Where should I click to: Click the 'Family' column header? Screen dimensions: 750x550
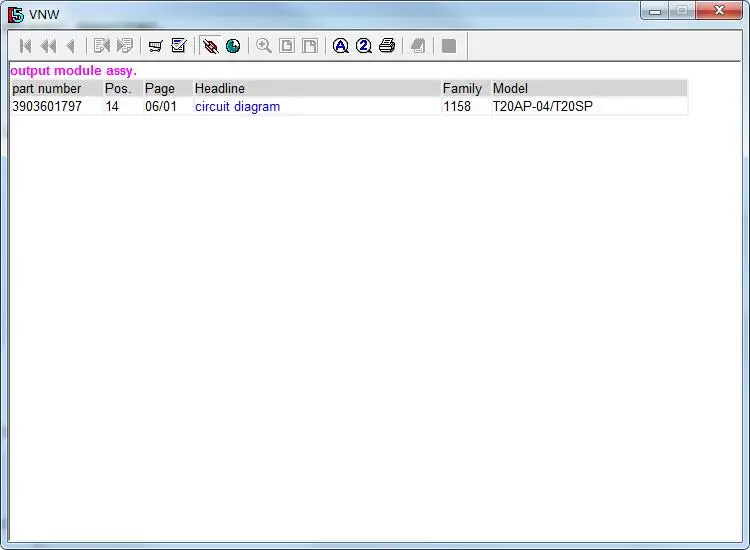pos(466,88)
